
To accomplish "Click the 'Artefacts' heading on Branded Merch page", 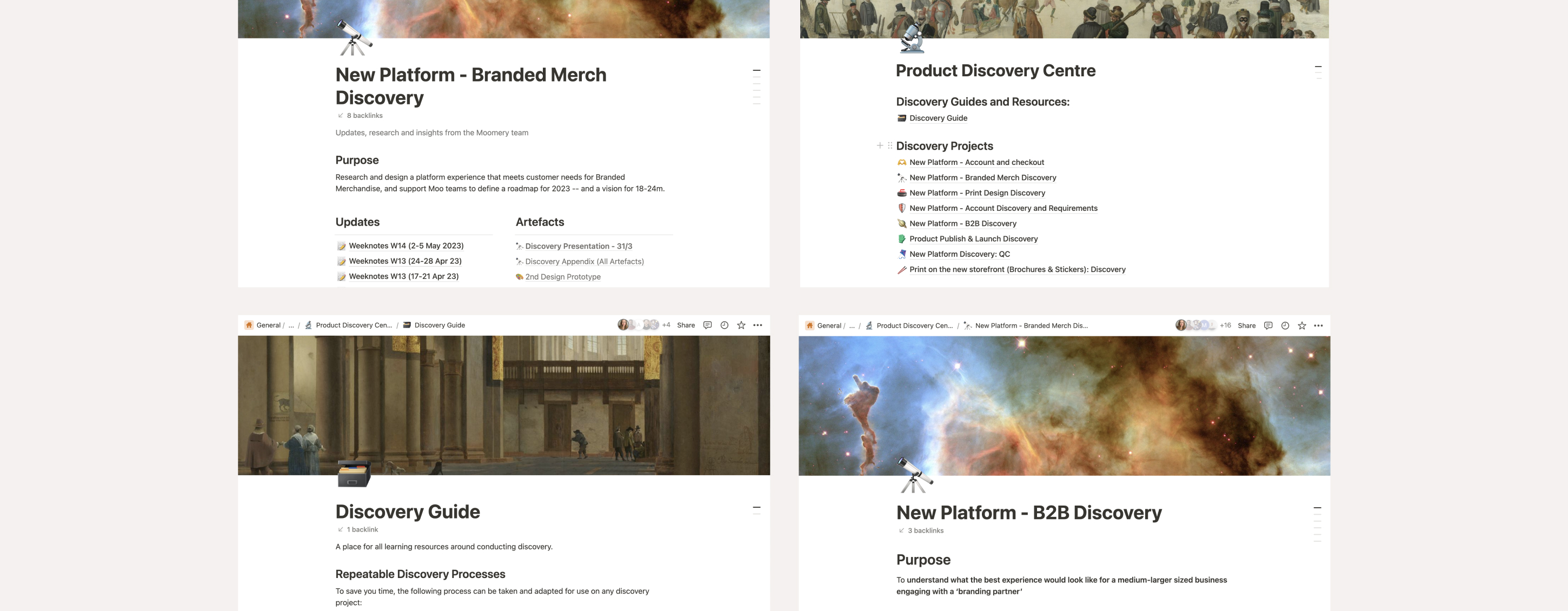I will [540, 222].
